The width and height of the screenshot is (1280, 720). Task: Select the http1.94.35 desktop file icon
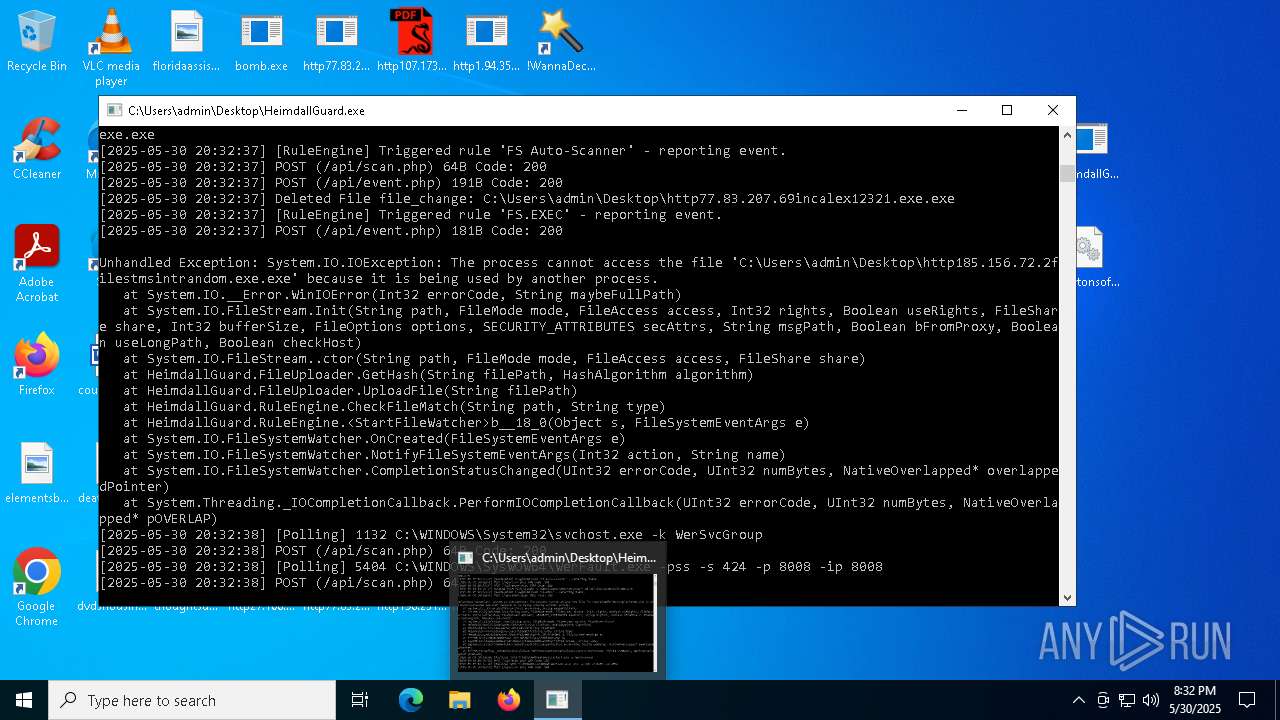[486, 41]
